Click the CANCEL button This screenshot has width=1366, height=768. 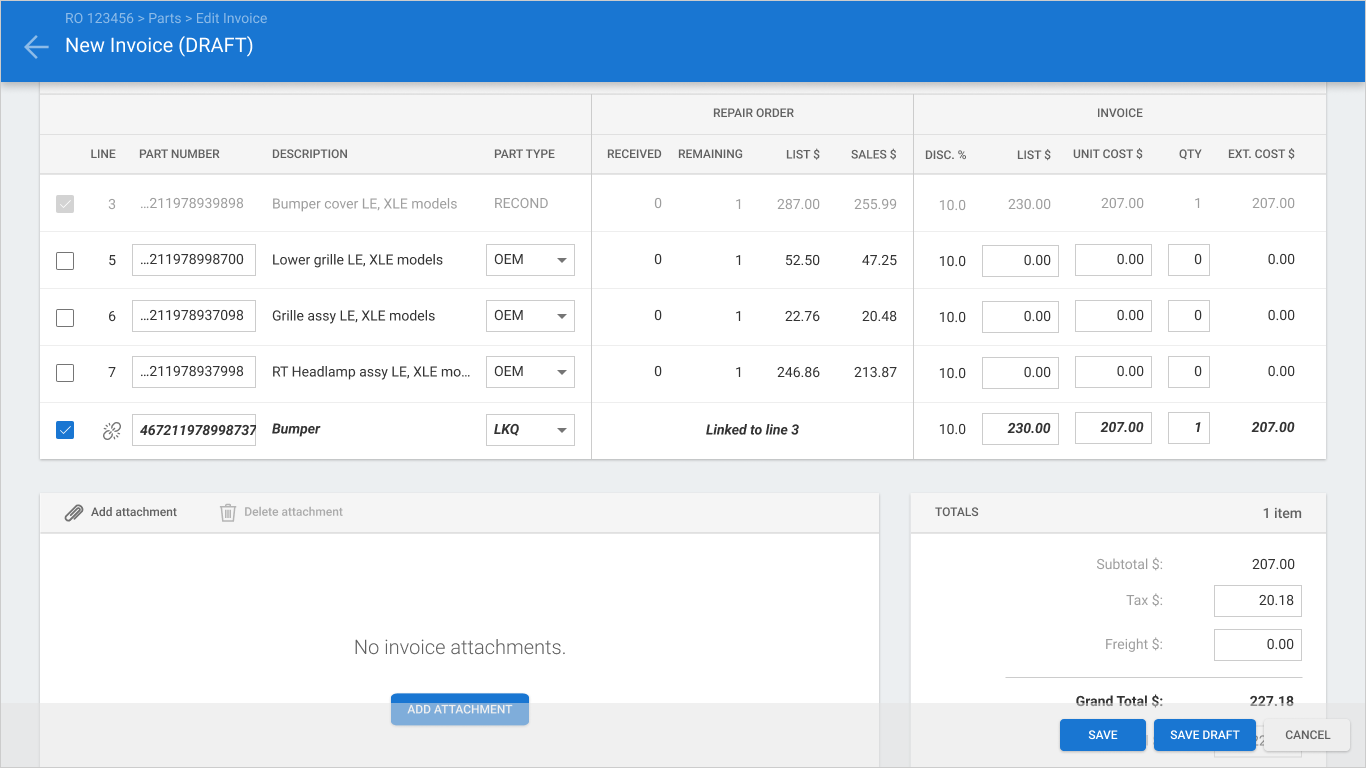pos(1307,735)
